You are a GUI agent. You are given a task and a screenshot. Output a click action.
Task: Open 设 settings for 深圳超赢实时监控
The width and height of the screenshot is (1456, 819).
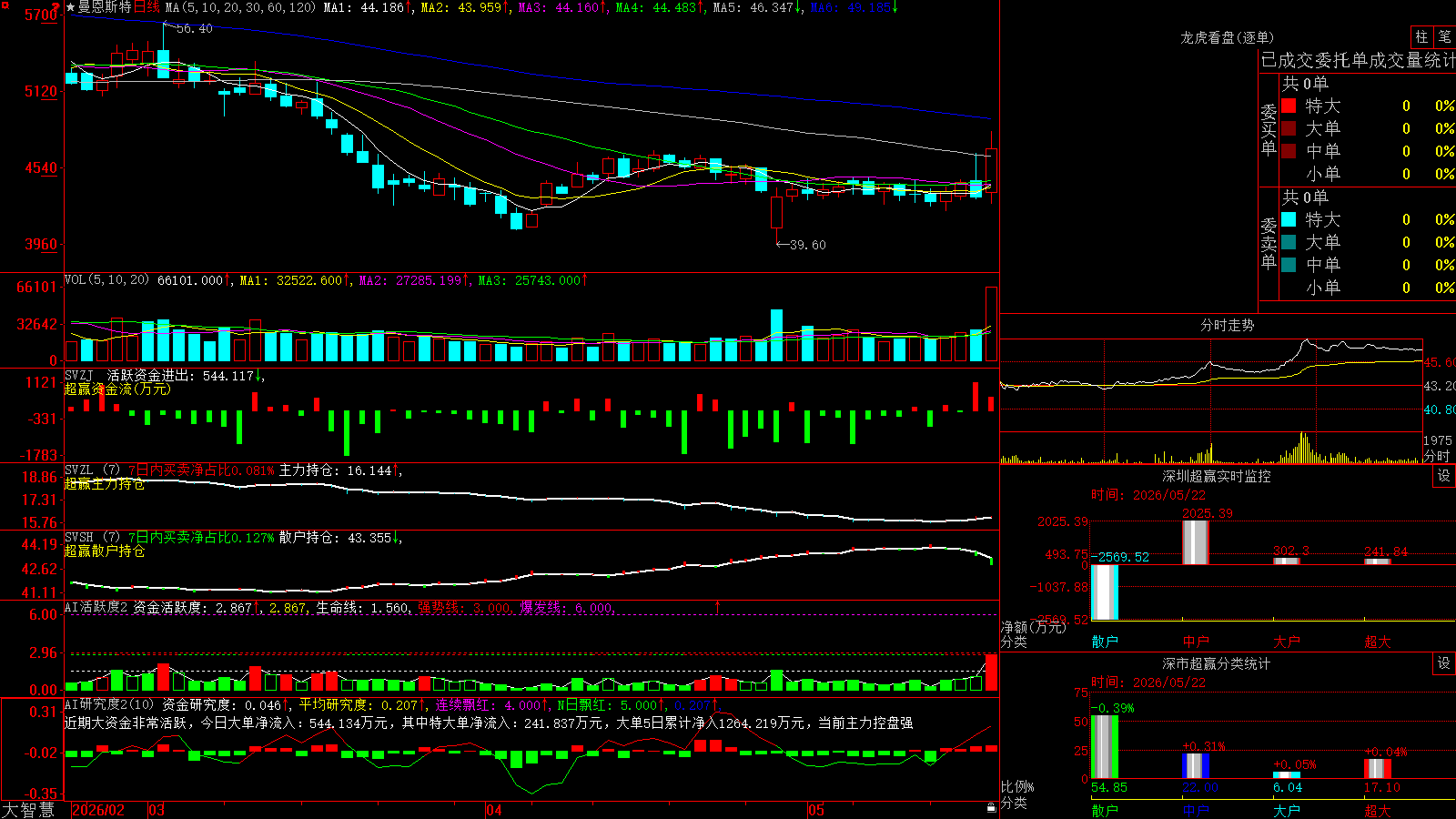pos(1444,476)
